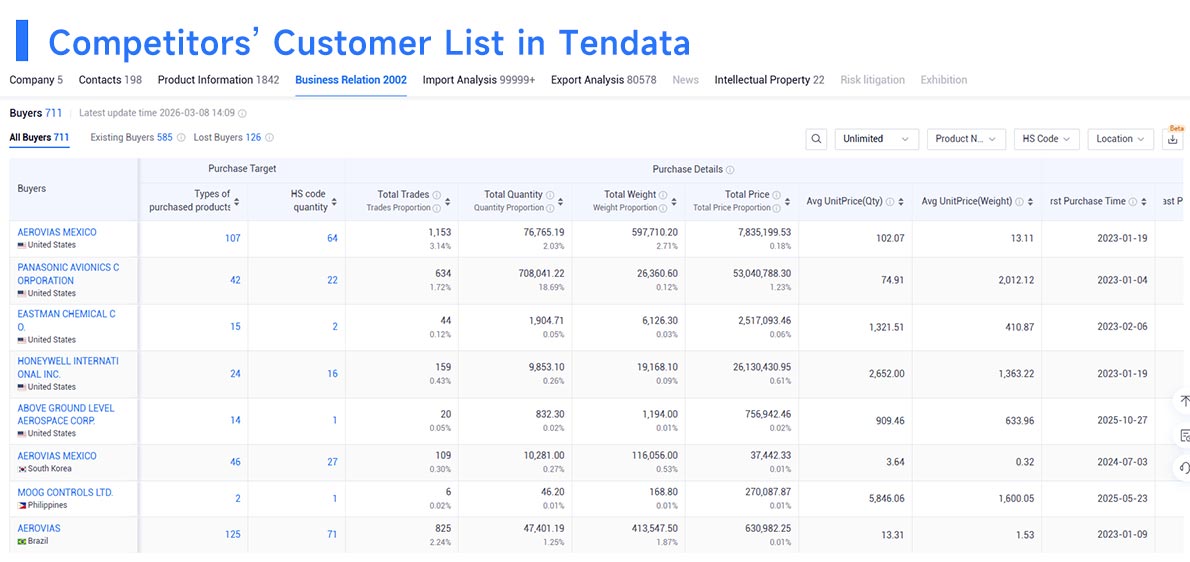Screen dimensions: 1190x562
Task: Sort the Avg UnitPrice(Weight) column
Action: (1030, 202)
